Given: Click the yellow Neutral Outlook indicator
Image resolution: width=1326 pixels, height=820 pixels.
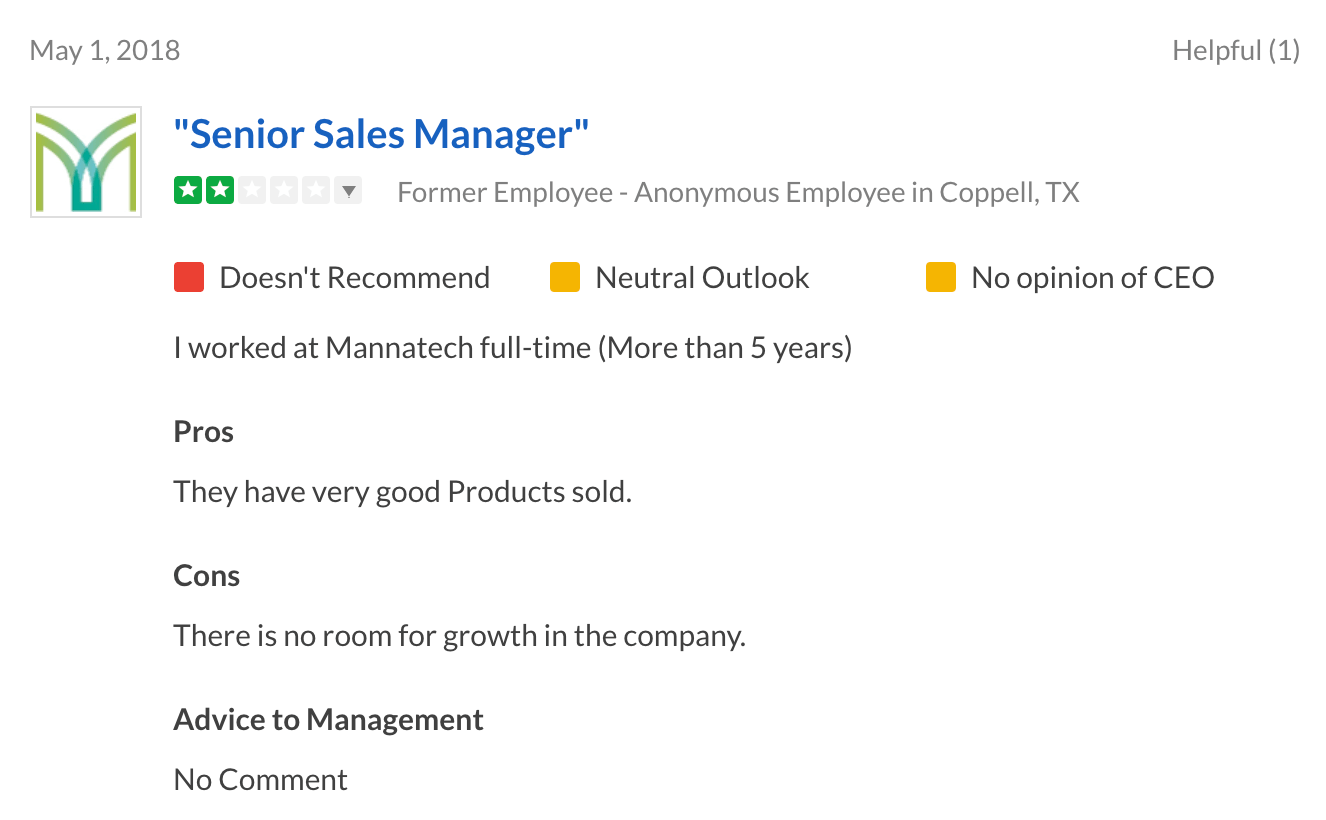Looking at the screenshot, I should tap(565, 277).
